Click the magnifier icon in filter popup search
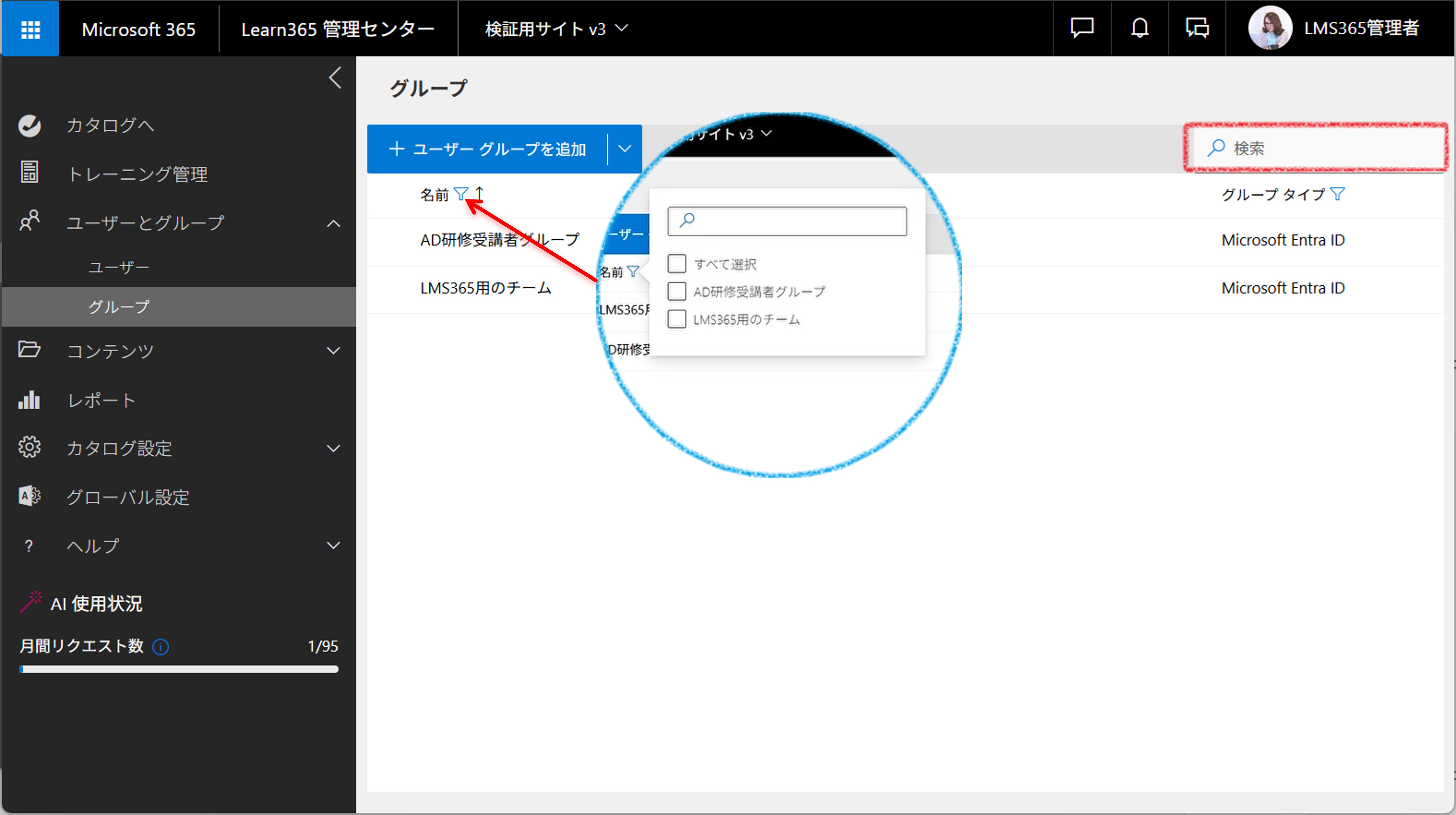 [x=687, y=220]
